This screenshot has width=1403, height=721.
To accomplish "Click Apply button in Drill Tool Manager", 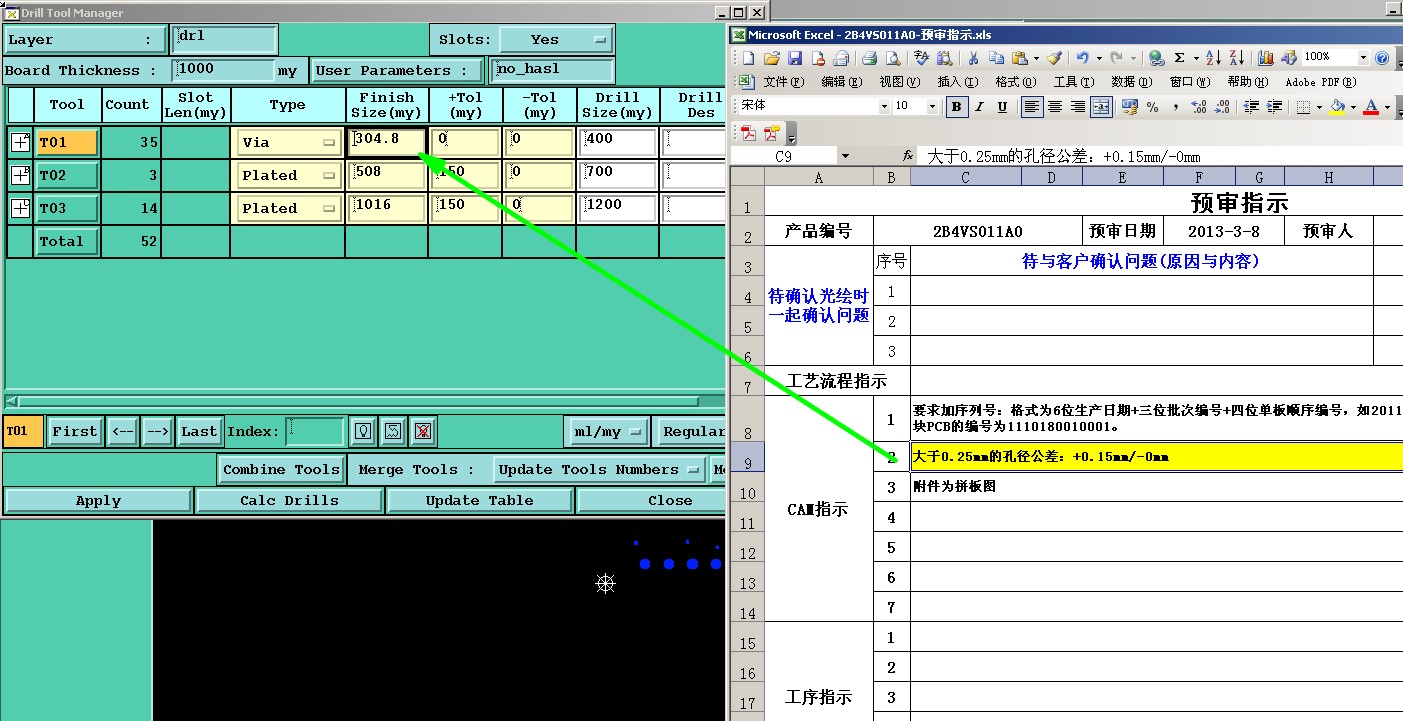I will tap(98, 500).
